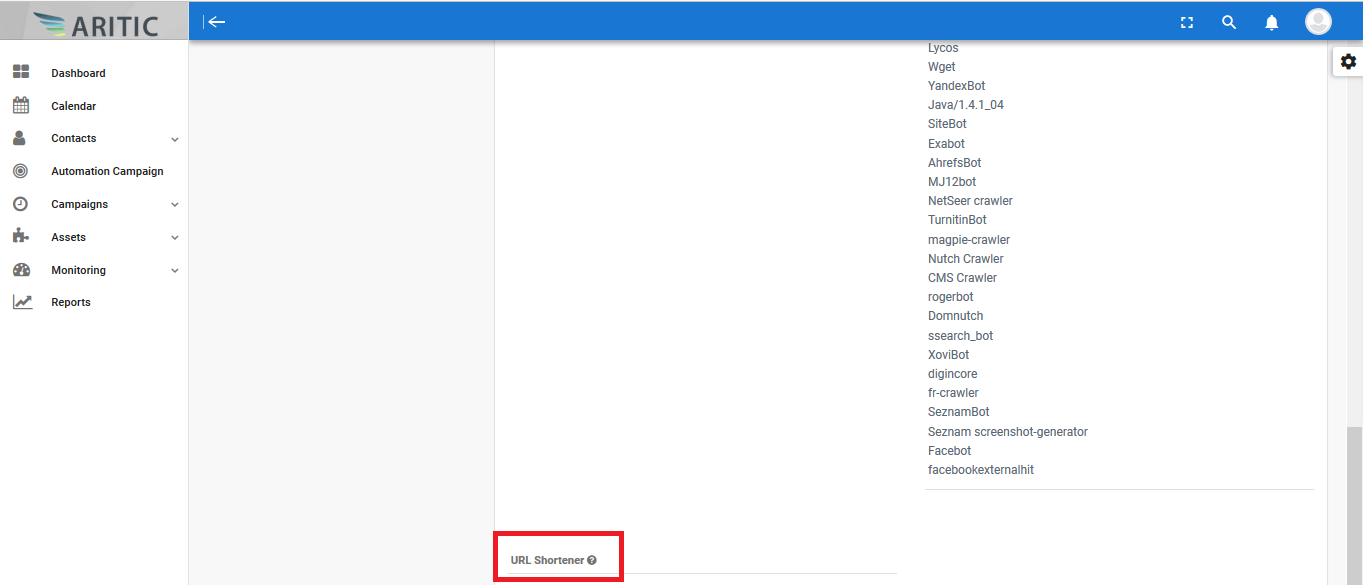The height and width of the screenshot is (585, 1363).
Task: Open the Reports menu item
Action: coord(71,302)
